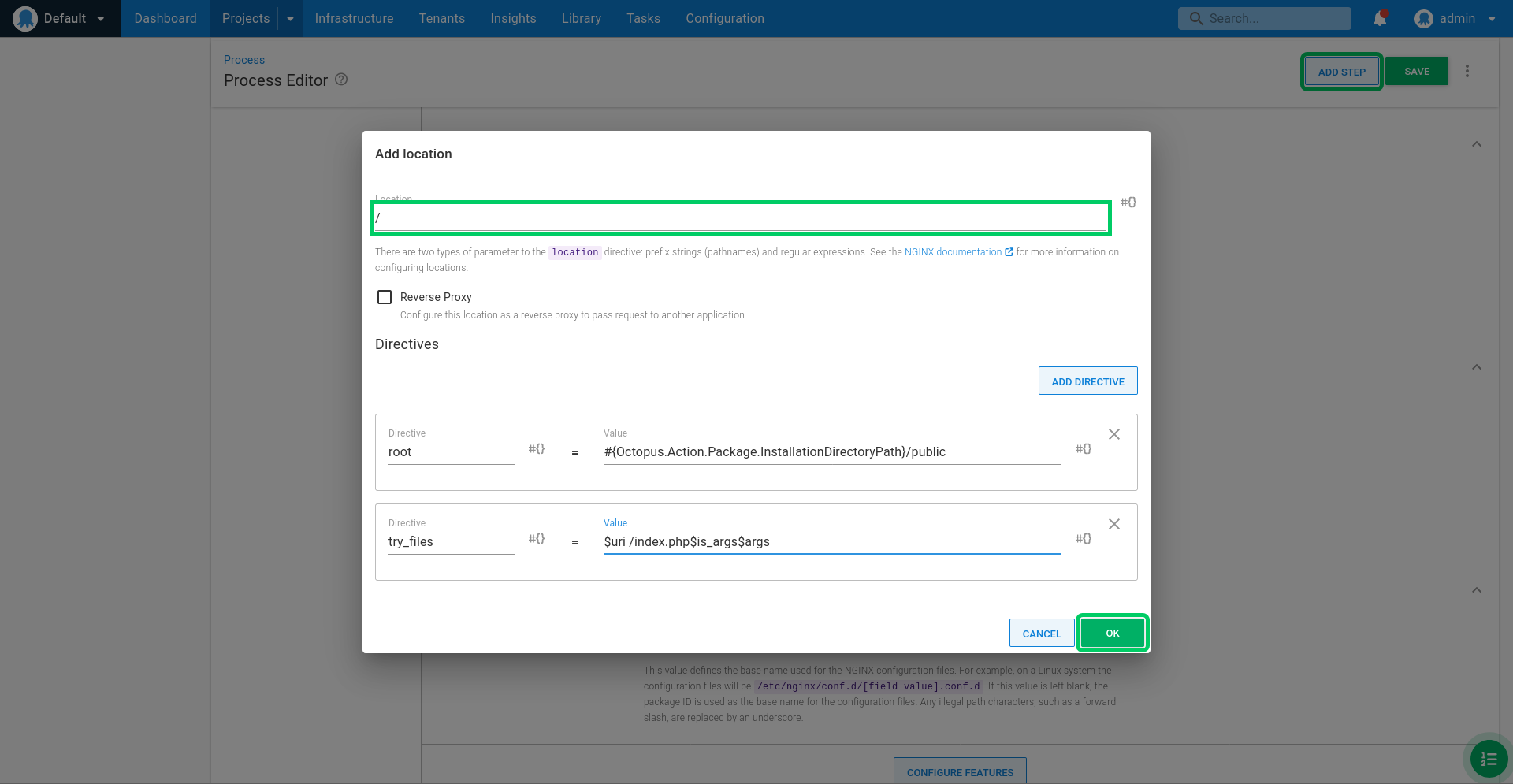Click the CONFIGURE FEATURES button

960,772
